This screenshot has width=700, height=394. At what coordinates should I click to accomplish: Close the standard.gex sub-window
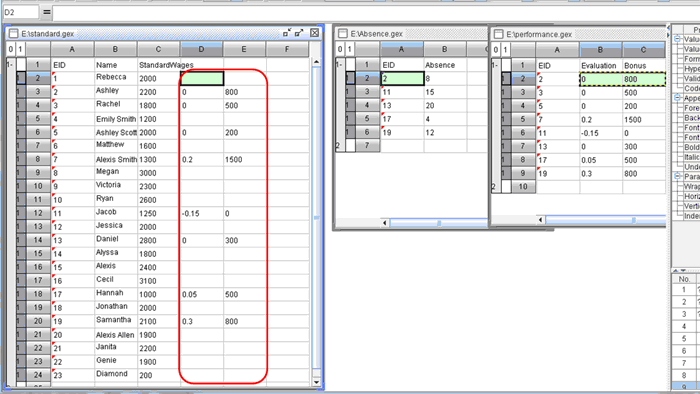click(314, 33)
